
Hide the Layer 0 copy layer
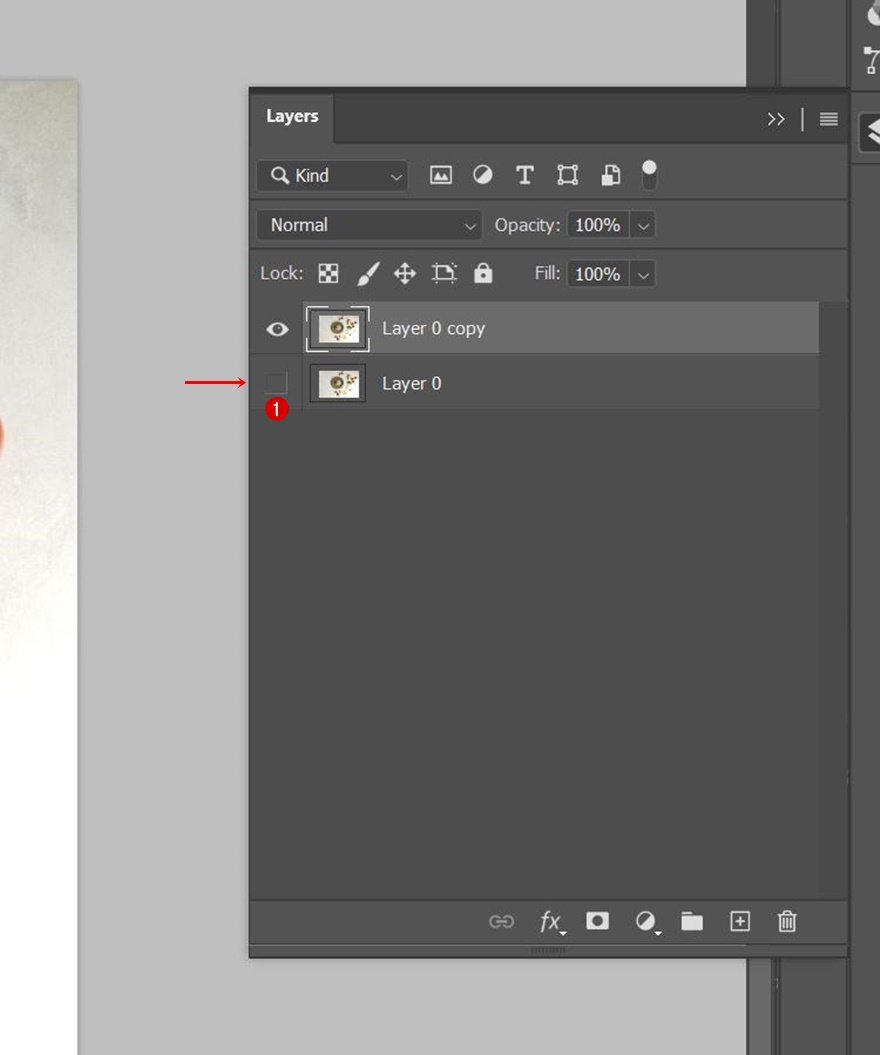click(x=277, y=329)
